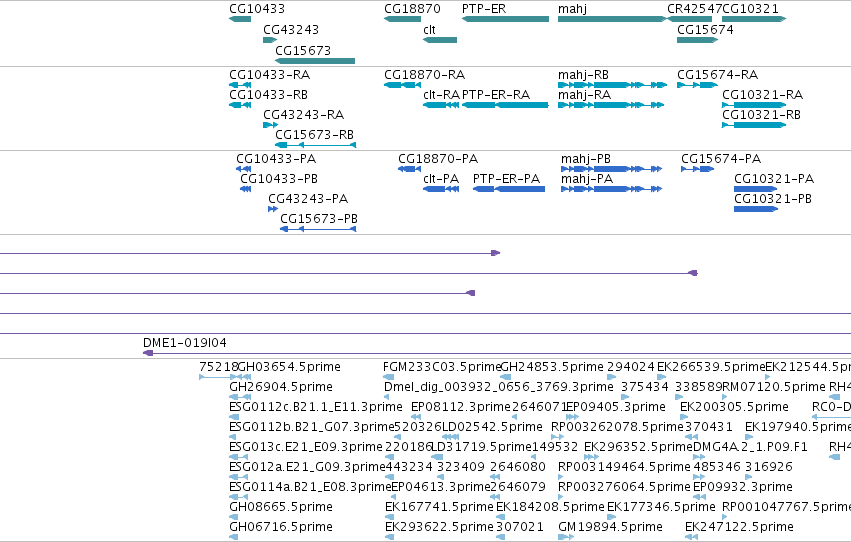Image resolution: width=851 pixels, height=542 pixels.
Task: Select the ESG012a.E21_G09.3prime label
Action: (307, 467)
